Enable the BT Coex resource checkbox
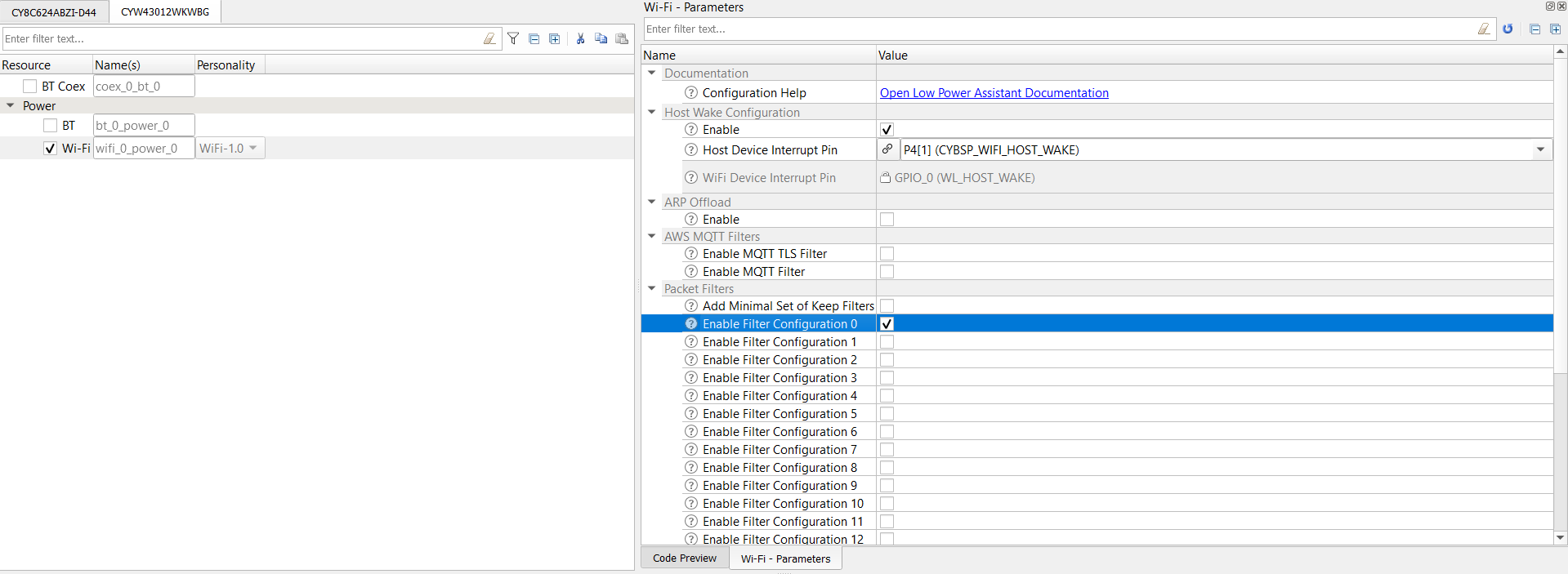Screen dimensions: 1568x574 (x=30, y=86)
